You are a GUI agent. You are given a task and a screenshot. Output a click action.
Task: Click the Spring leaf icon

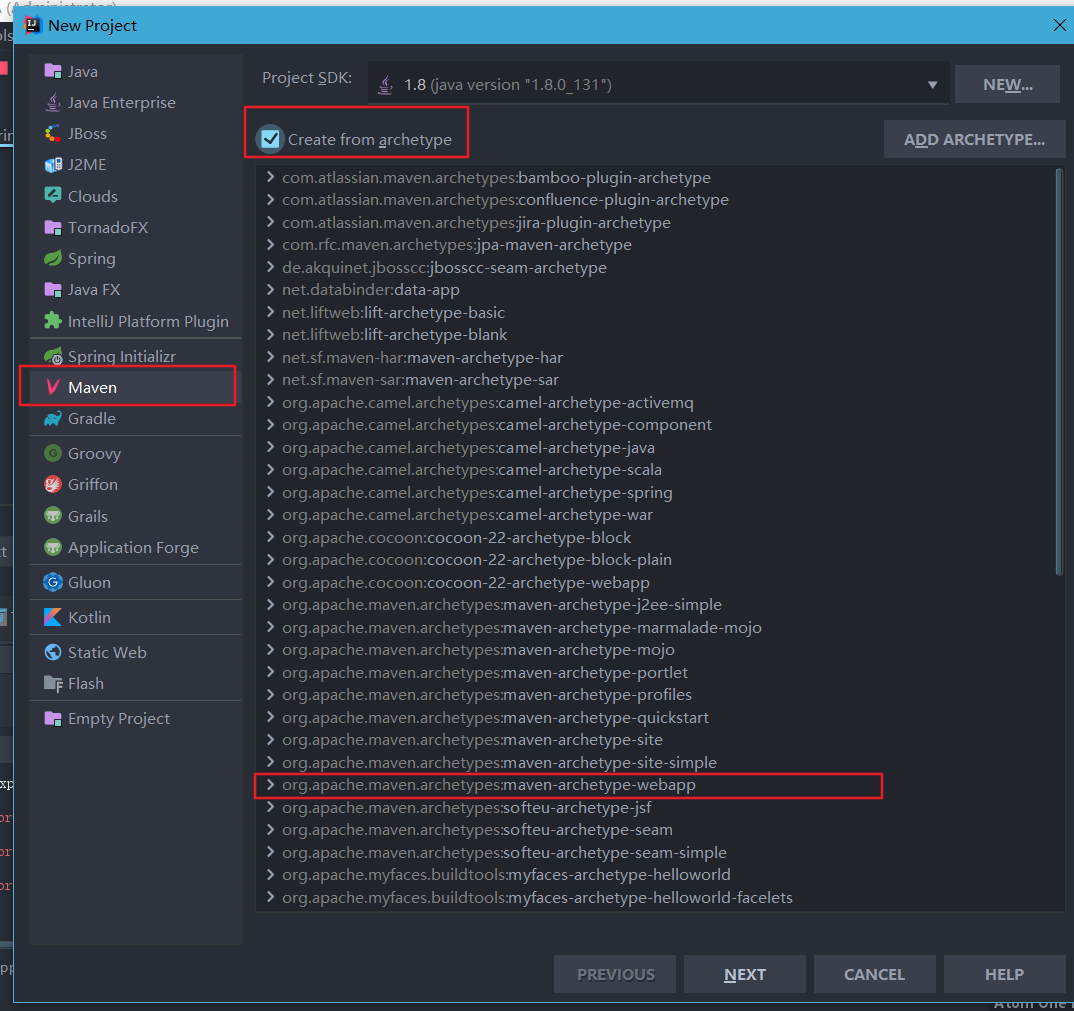click(53, 258)
